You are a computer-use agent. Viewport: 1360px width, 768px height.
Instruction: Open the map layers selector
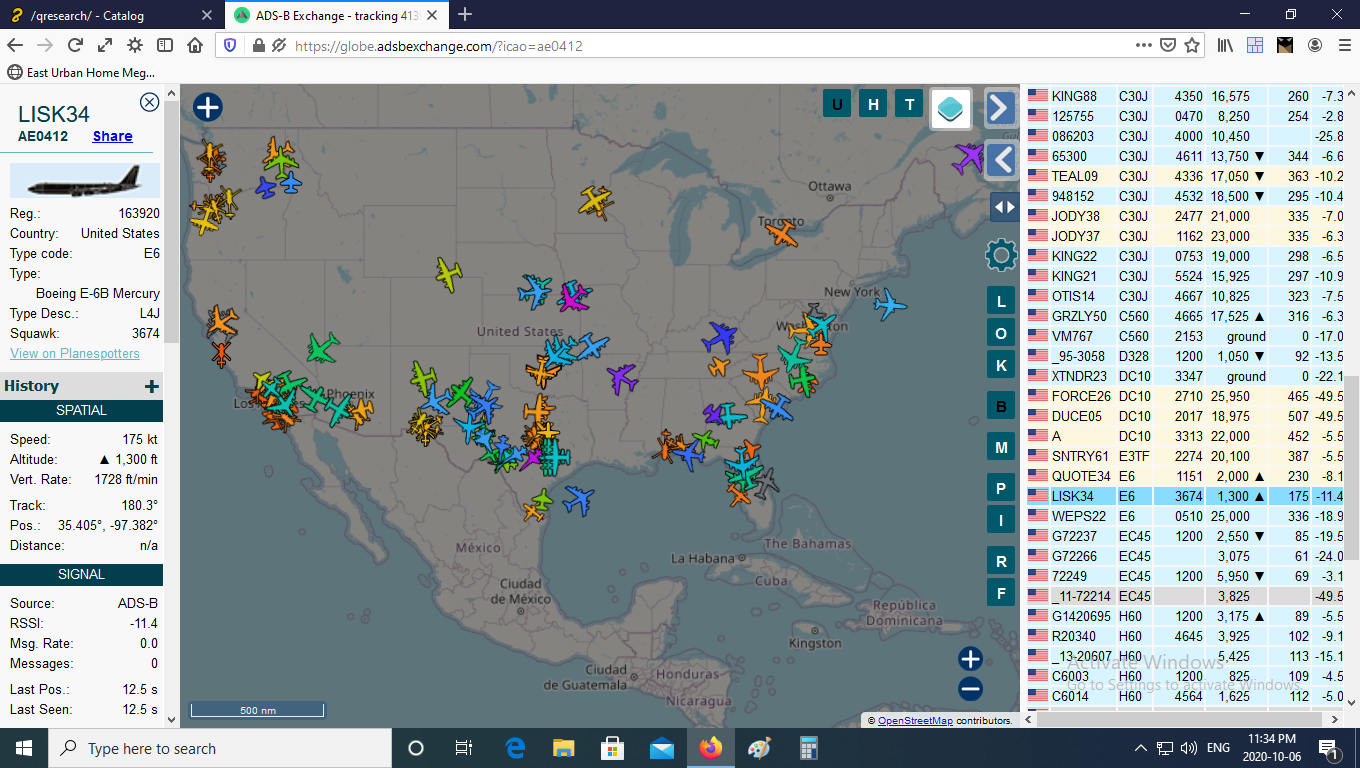[951, 108]
